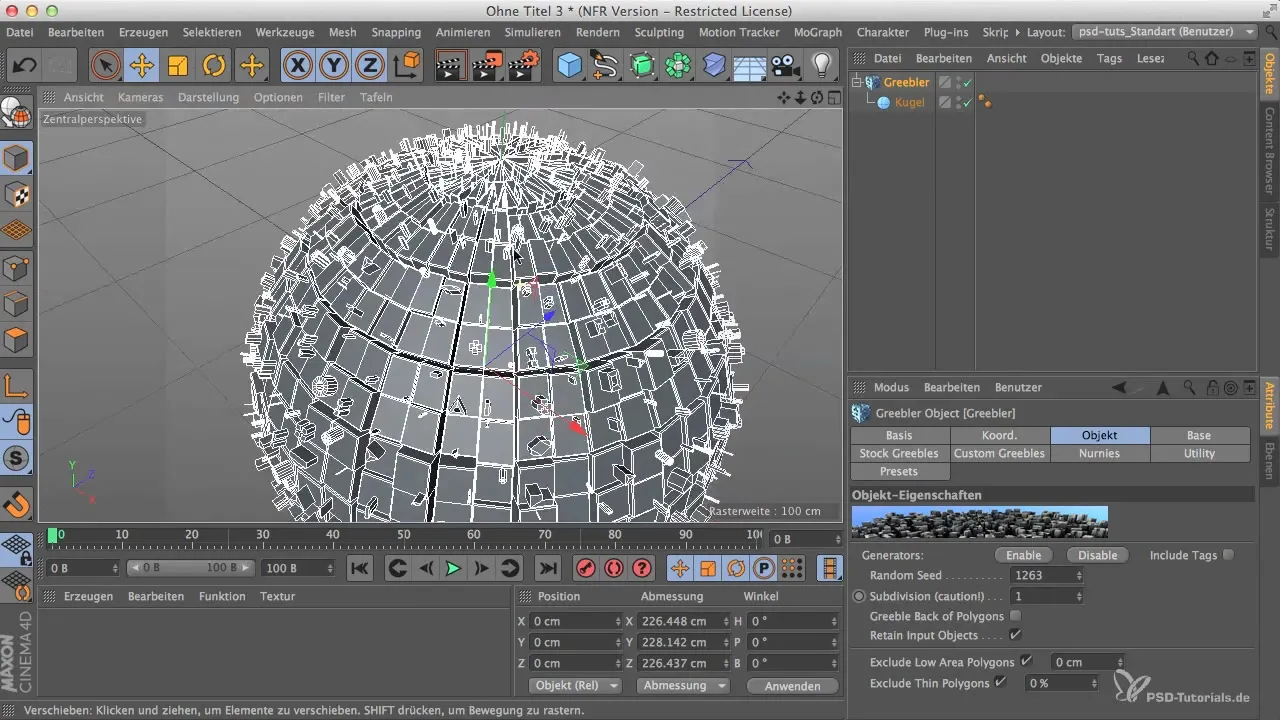
Task: Enable Greeble Back of Polygons checkbox
Action: click(1016, 616)
